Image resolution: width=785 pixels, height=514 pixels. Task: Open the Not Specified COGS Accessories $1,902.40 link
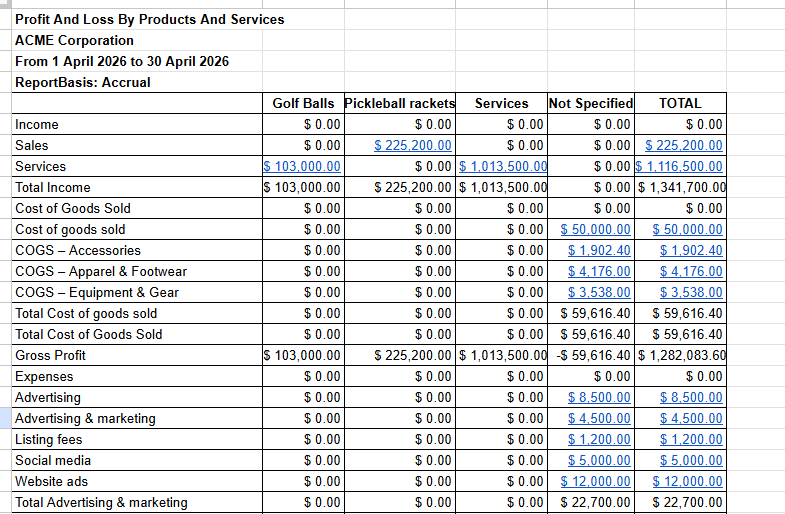pyautogui.click(x=599, y=250)
